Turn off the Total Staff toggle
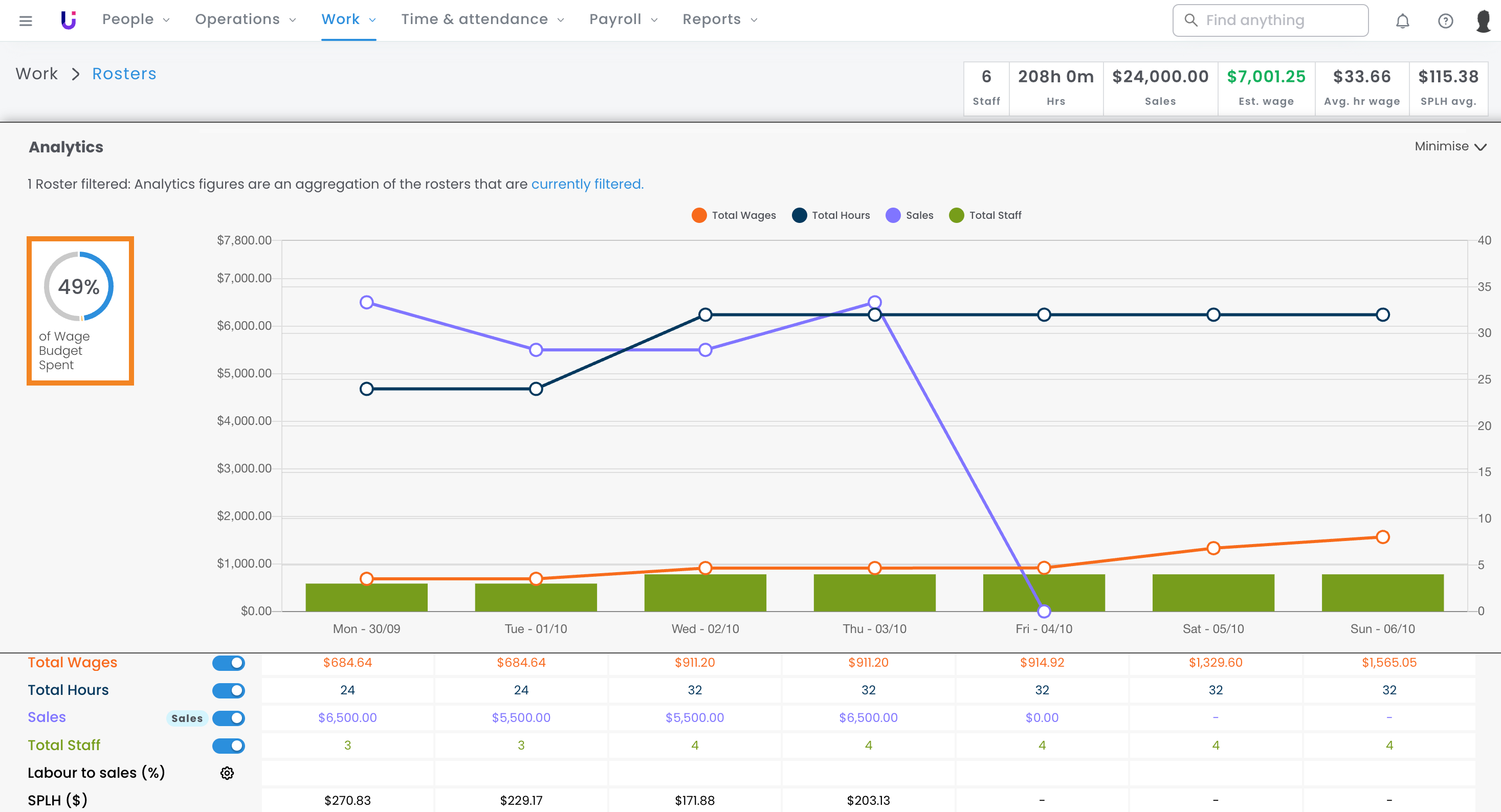Viewport: 1501px width, 812px height. [x=228, y=746]
